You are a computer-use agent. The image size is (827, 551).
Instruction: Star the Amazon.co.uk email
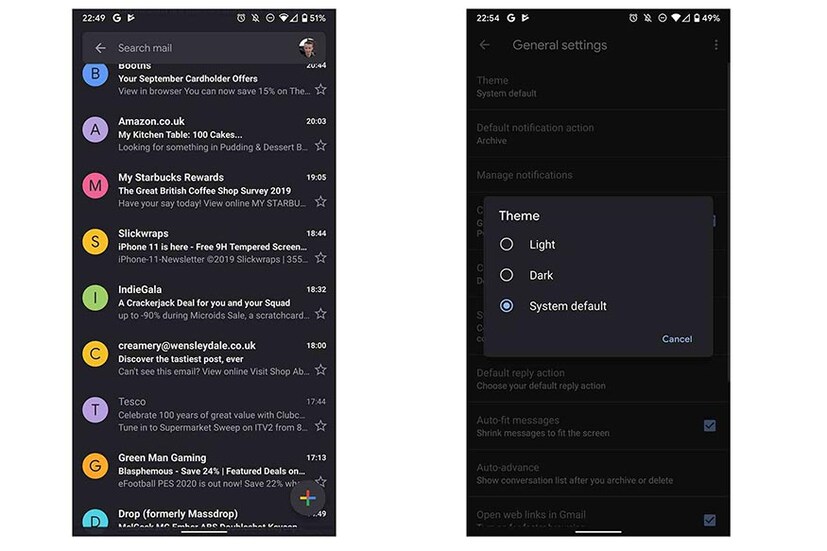321,146
